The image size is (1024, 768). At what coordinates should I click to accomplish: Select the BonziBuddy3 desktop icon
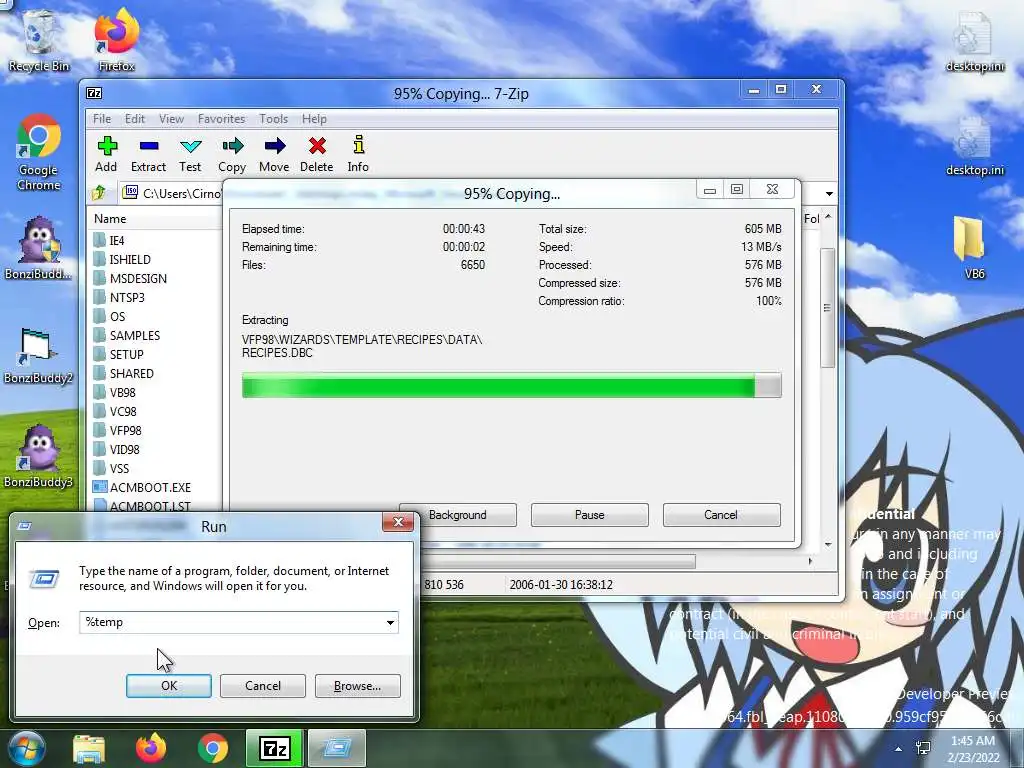[x=38, y=457]
